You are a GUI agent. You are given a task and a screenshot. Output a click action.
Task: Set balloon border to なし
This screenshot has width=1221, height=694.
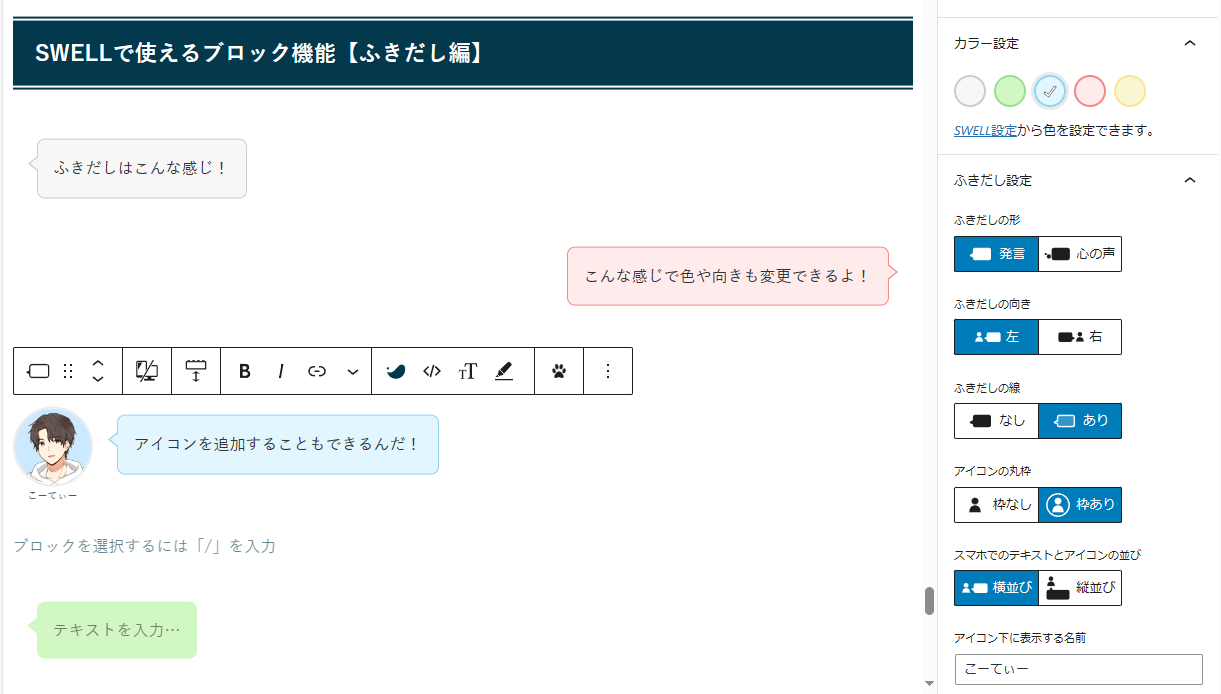[997, 421]
